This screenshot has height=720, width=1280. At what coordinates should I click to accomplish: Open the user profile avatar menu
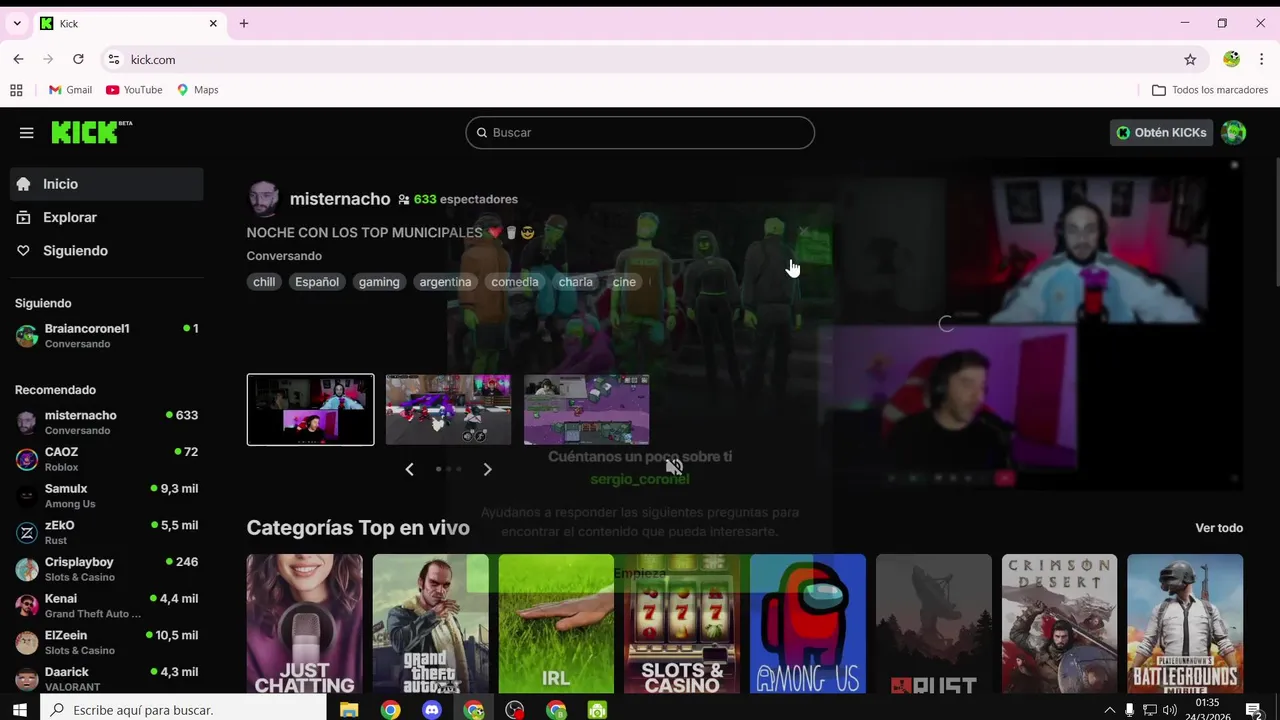1234,132
